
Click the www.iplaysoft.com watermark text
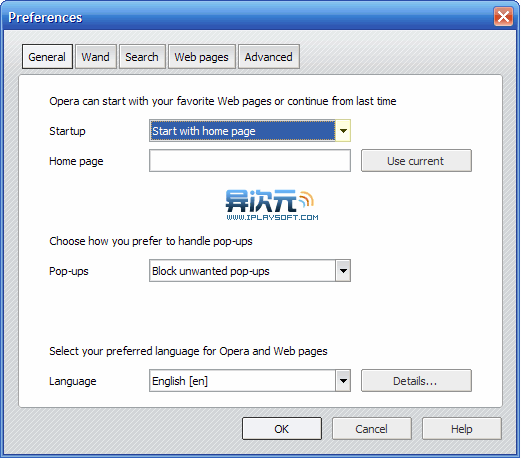pyautogui.click(x=272, y=218)
